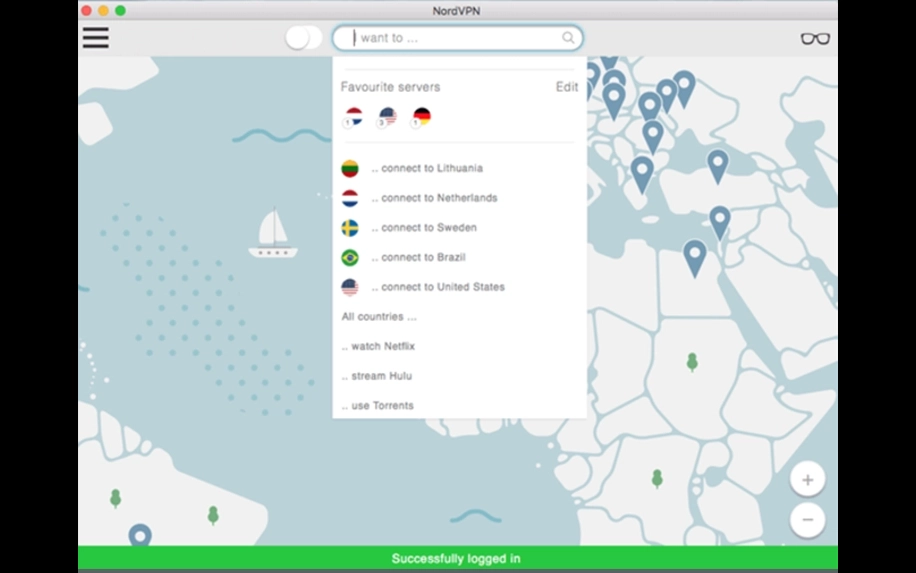
Task: Minimize the NordVPN window
Action: [x=103, y=11]
